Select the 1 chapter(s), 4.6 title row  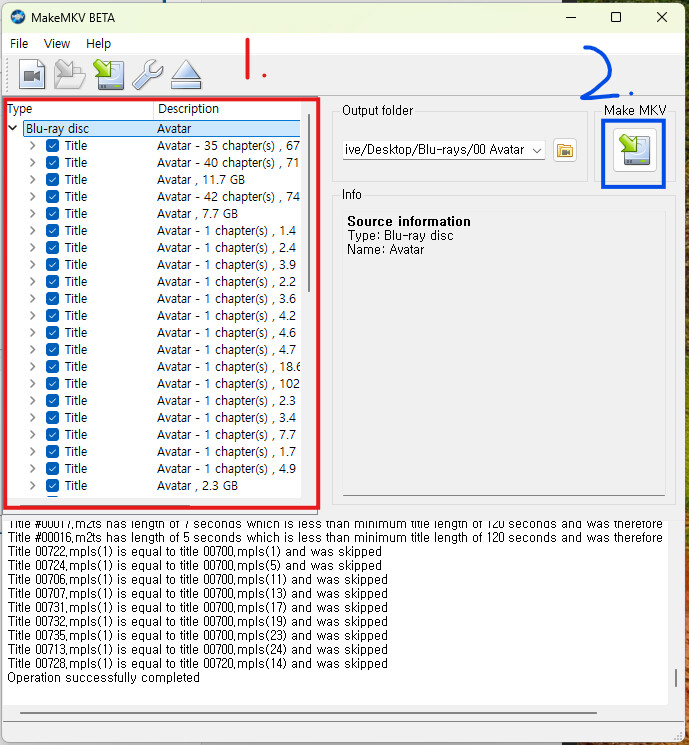click(162, 333)
